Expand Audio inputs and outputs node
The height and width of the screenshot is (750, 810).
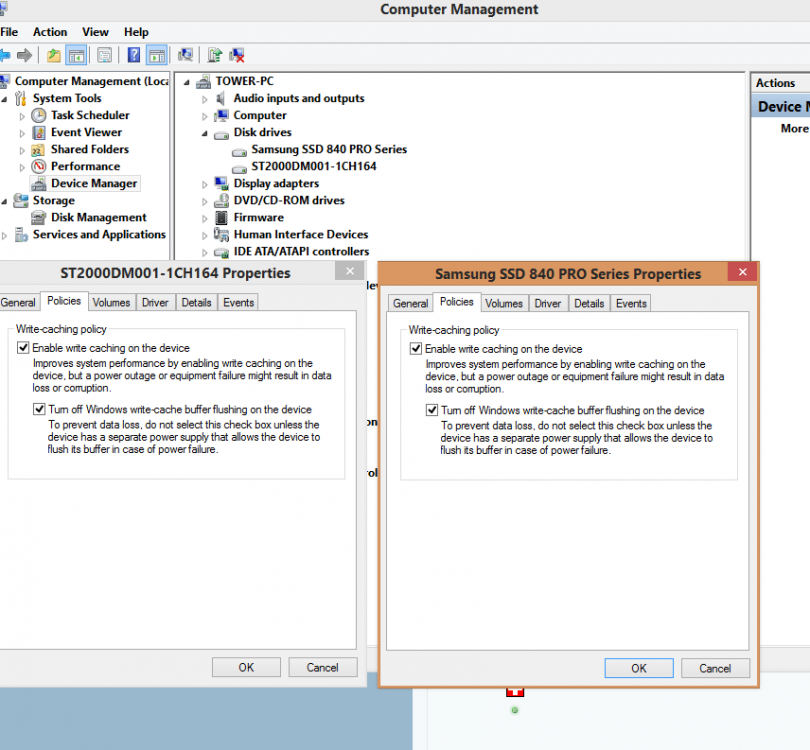pos(205,99)
